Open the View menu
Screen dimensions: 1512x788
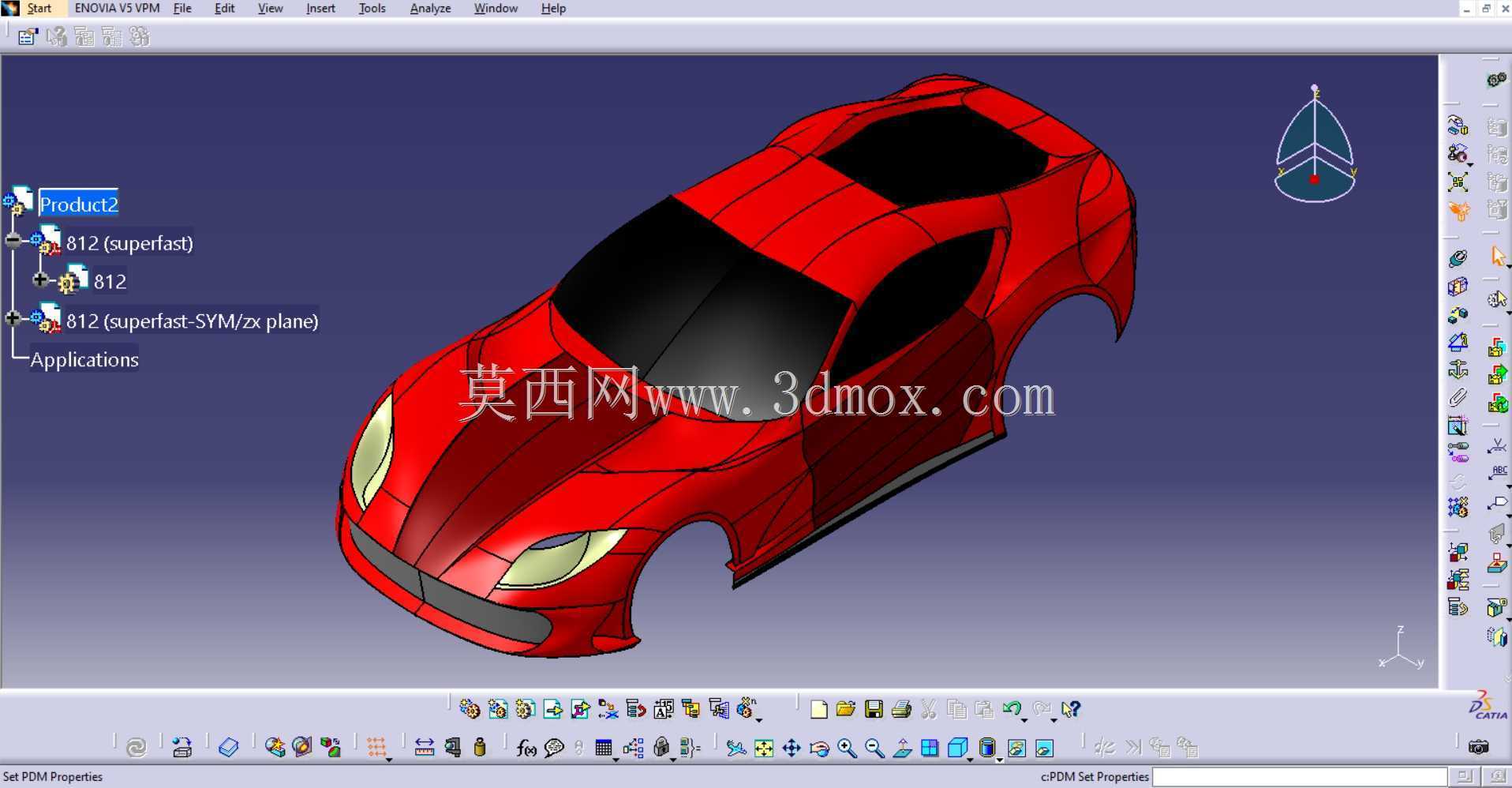pos(270,8)
